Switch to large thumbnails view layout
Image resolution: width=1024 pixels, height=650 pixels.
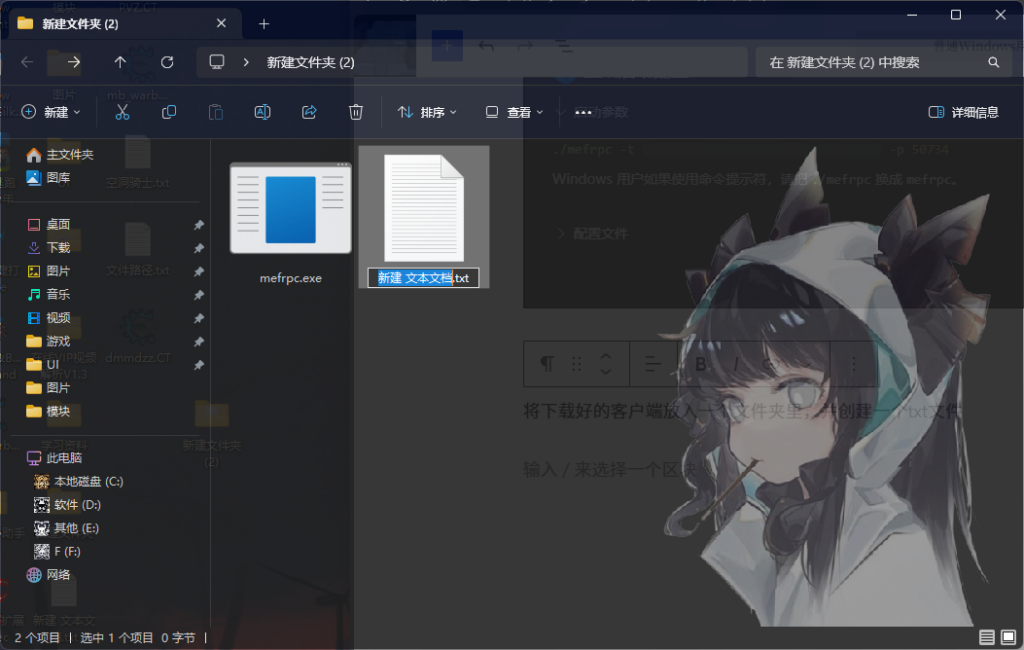tap(1007, 637)
